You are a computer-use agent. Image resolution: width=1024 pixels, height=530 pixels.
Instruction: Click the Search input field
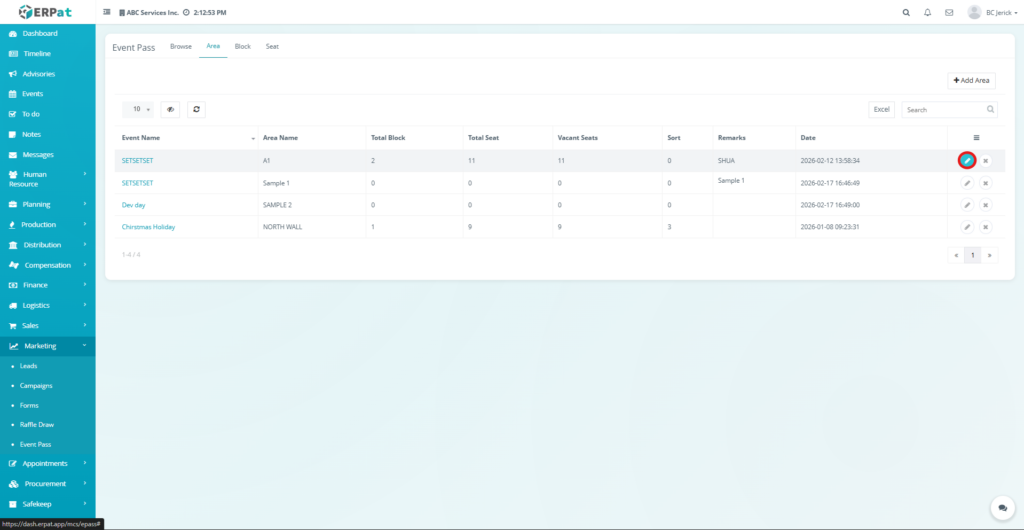943,109
